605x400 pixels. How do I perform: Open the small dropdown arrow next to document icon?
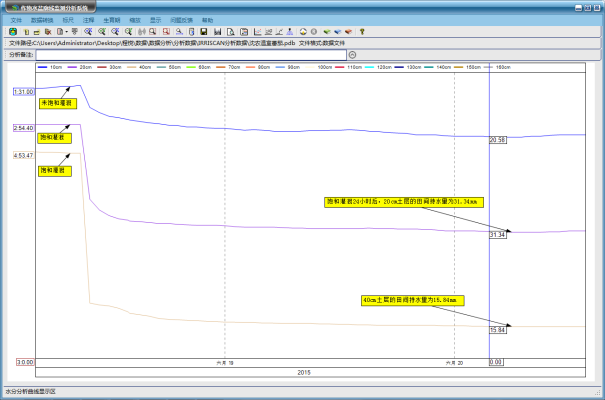[x=66, y=32]
